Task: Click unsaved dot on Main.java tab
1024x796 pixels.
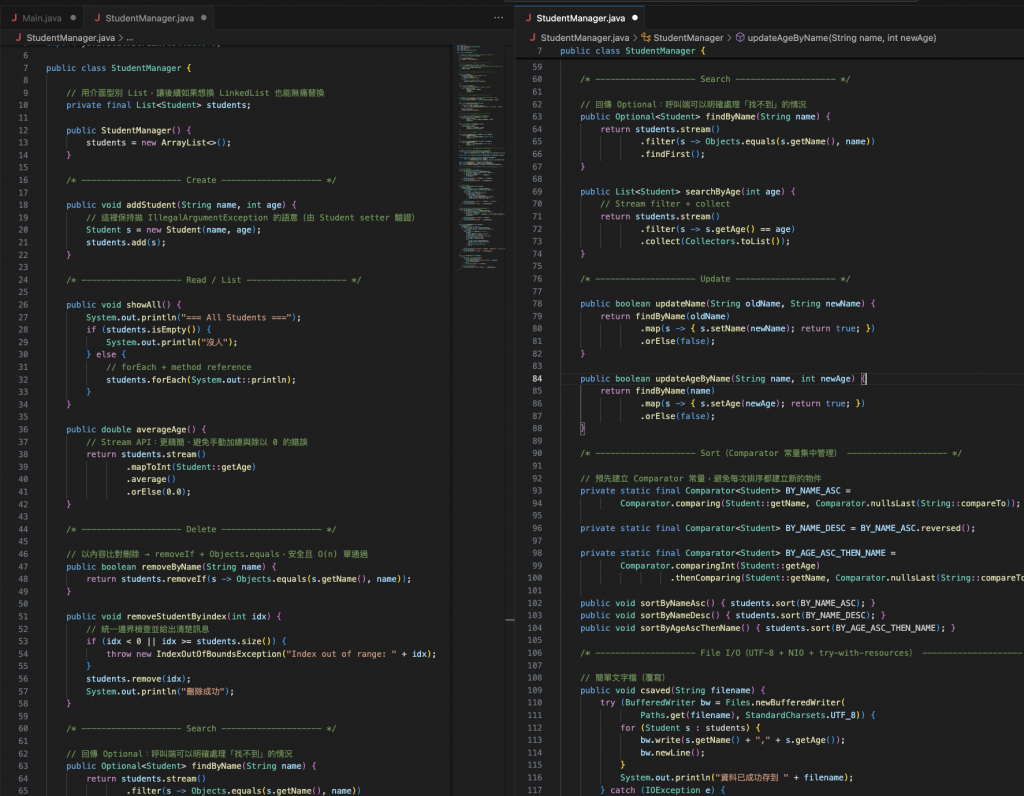Action: click(73, 18)
